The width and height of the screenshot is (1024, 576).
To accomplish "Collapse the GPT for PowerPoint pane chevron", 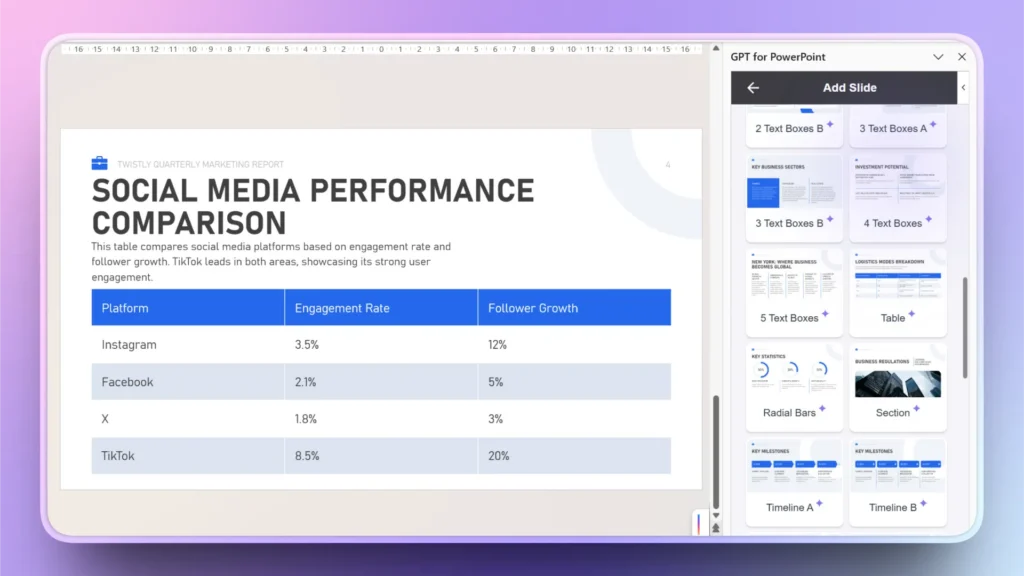I will point(938,57).
